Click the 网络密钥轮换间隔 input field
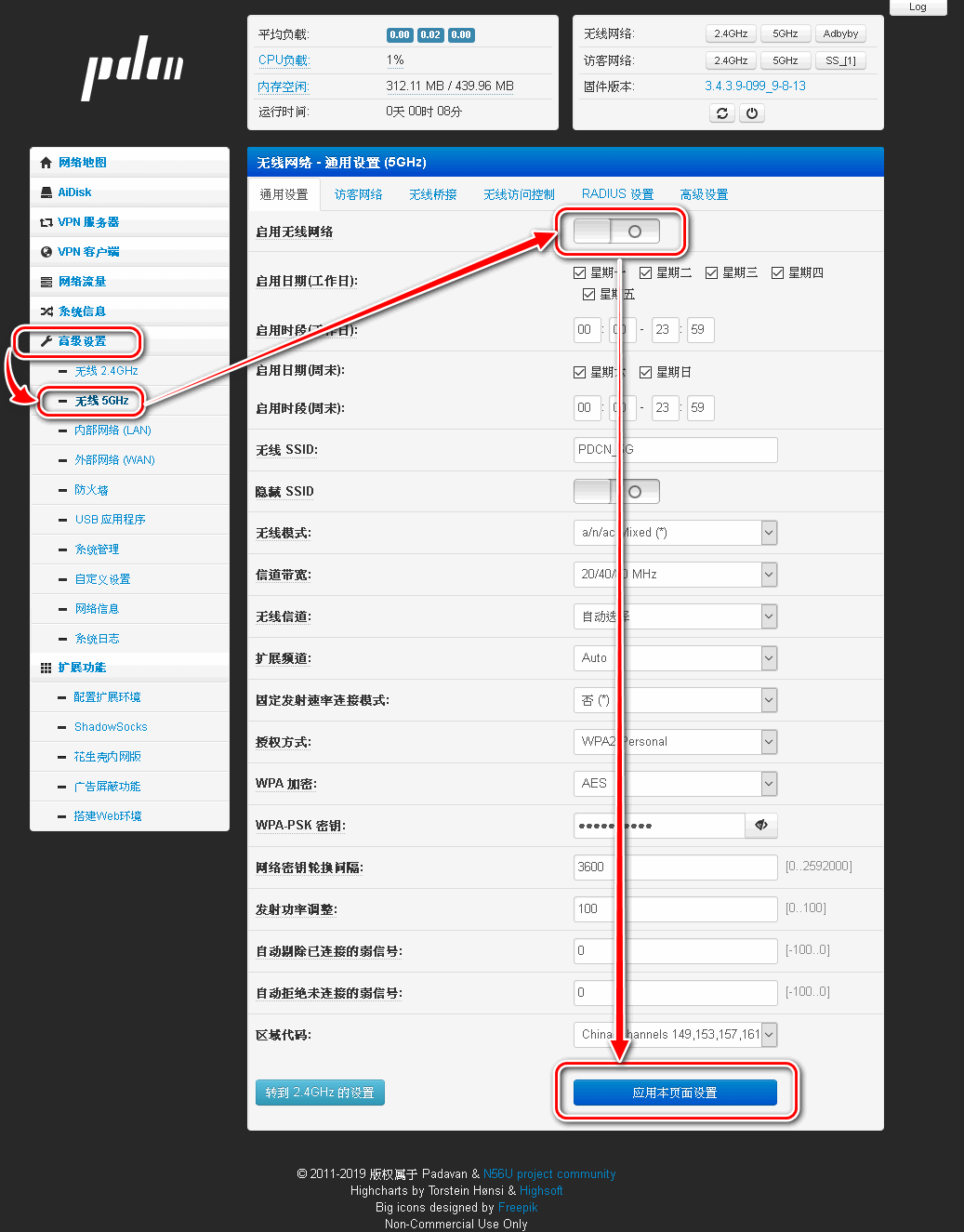Image resolution: width=964 pixels, height=1232 pixels. pos(675,867)
